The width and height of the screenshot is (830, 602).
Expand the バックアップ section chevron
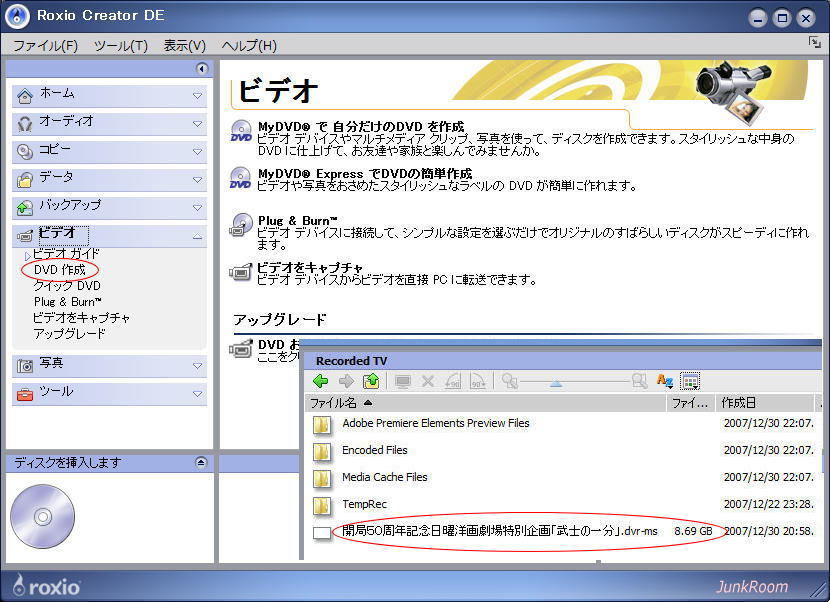point(197,208)
